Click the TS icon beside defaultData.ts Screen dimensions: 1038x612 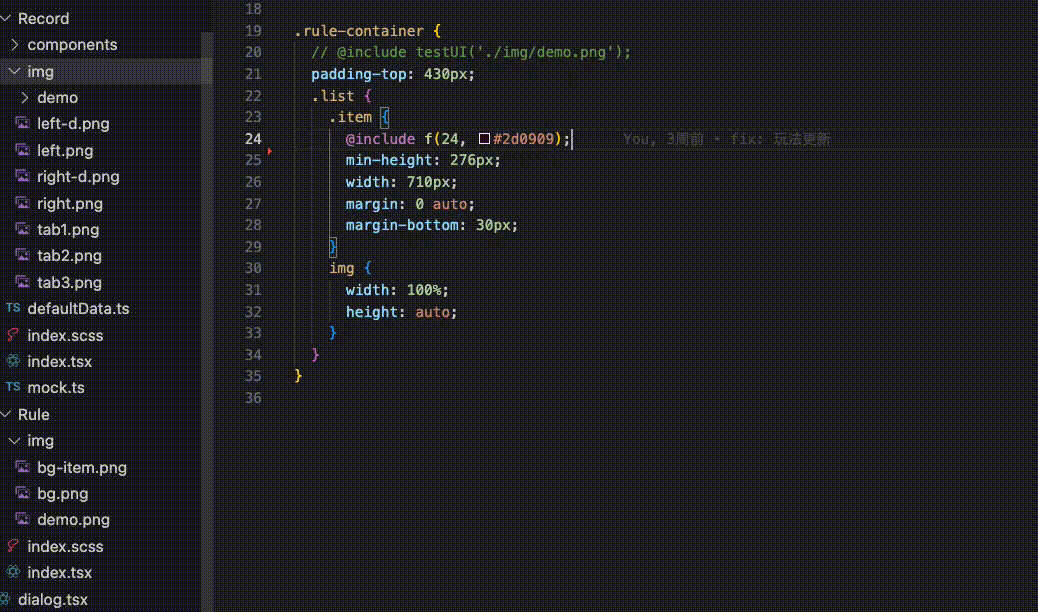pos(13,308)
